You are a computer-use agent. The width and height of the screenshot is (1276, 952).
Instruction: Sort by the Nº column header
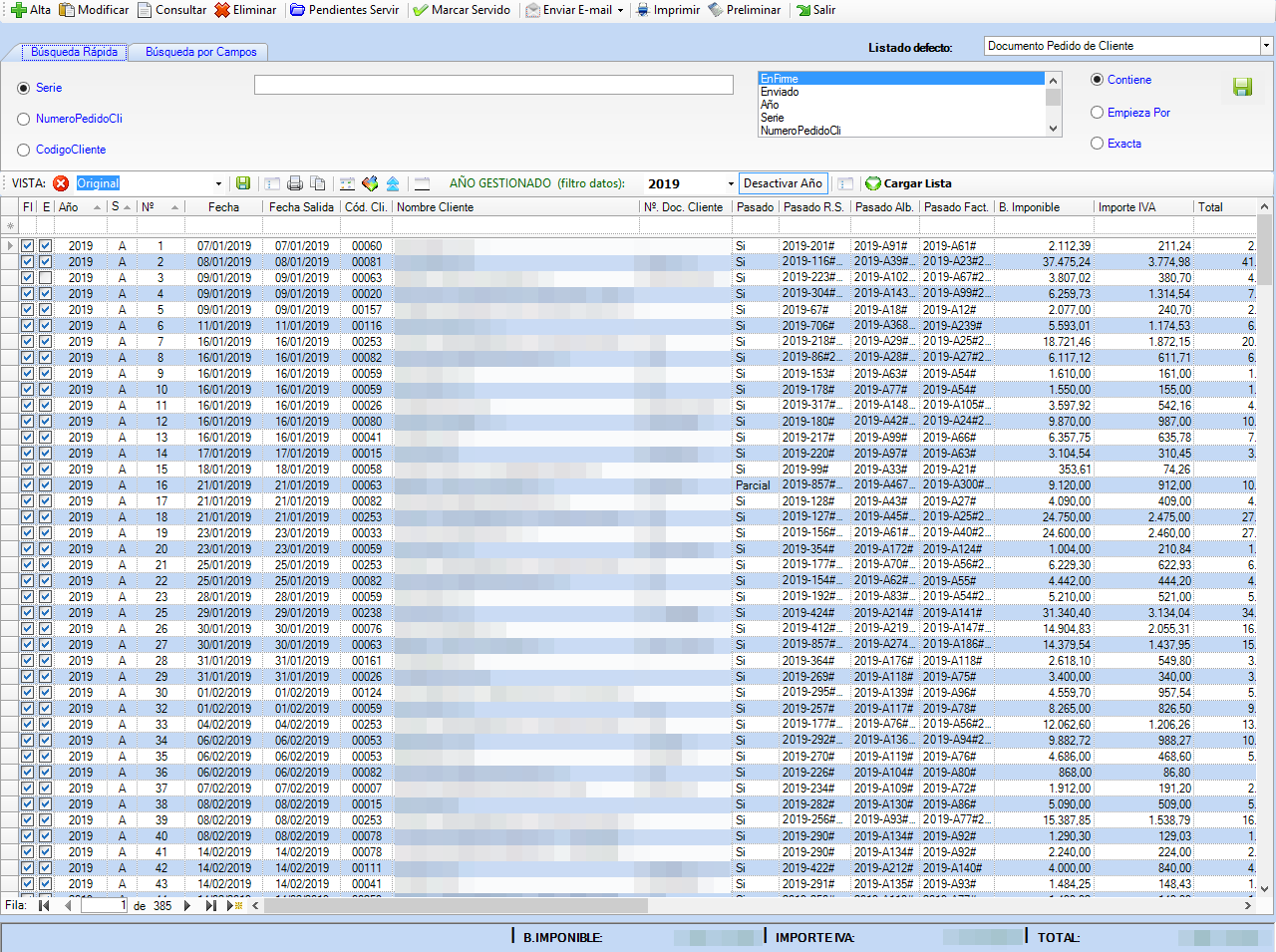pos(159,207)
